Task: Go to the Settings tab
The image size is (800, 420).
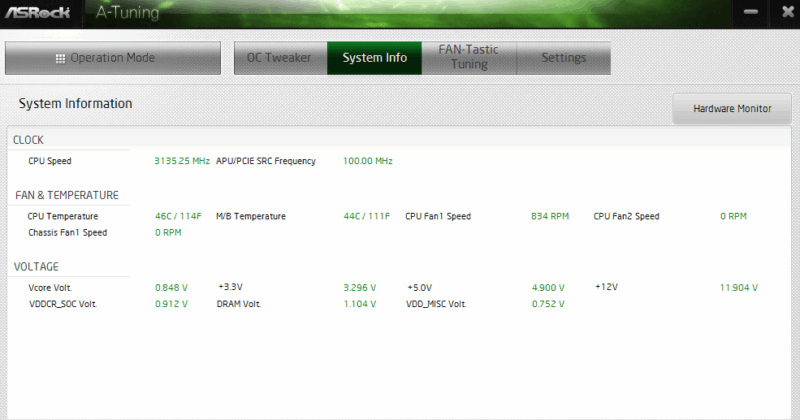Action: (563, 58)
